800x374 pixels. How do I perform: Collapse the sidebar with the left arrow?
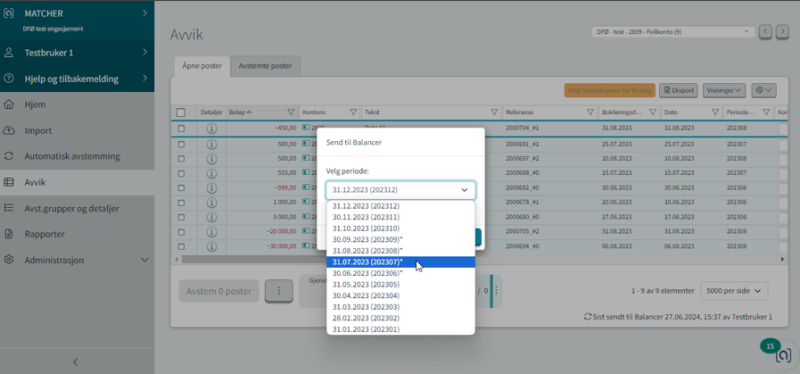pyautogui.click(x=76, y=362)
